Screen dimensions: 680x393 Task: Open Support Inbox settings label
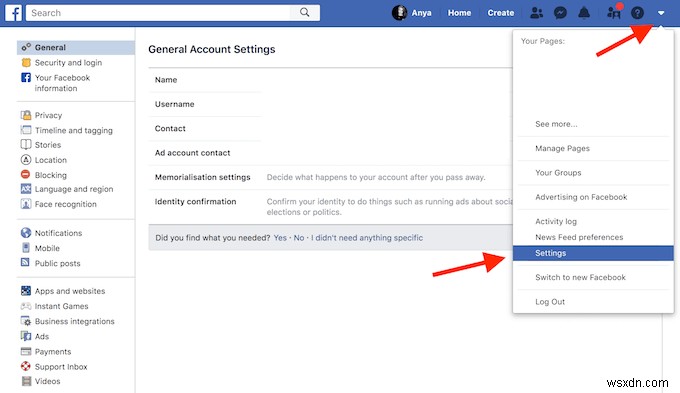coord(61,367)
